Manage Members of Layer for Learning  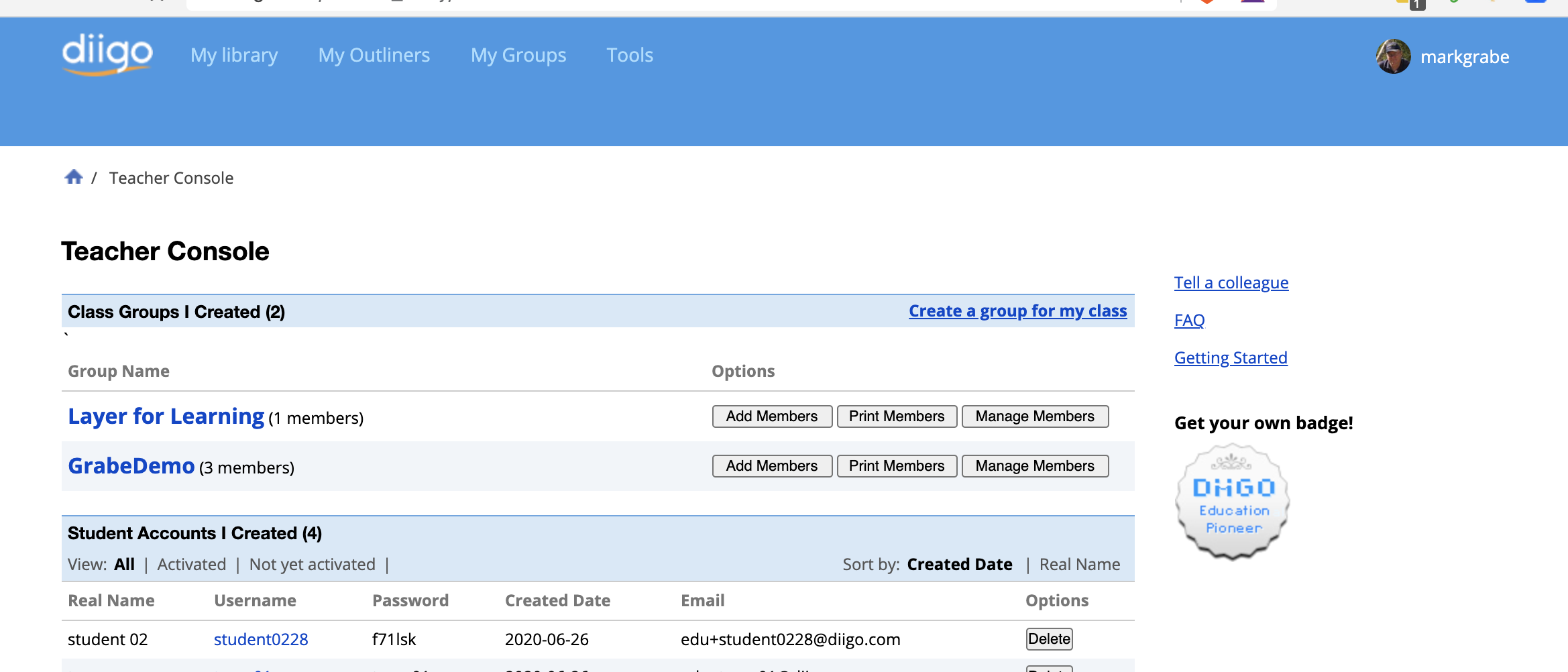(1035, 416)
